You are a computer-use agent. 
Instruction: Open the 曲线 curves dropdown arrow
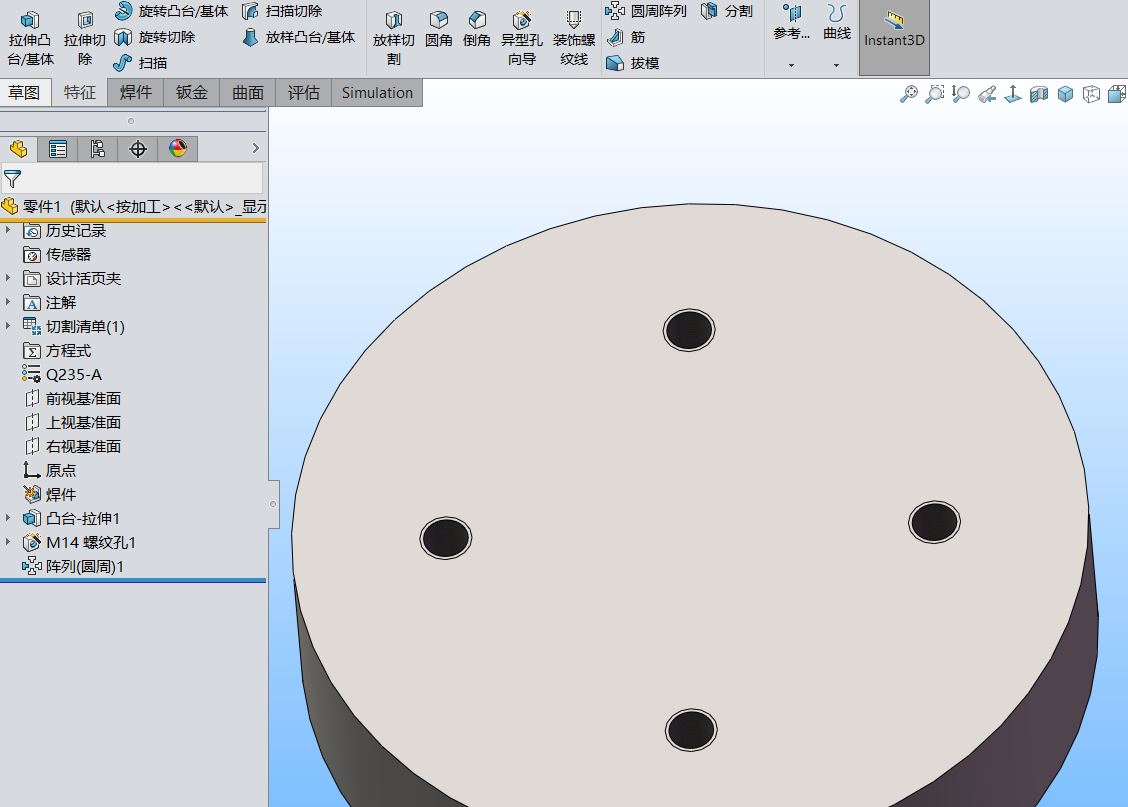(837, 66)
